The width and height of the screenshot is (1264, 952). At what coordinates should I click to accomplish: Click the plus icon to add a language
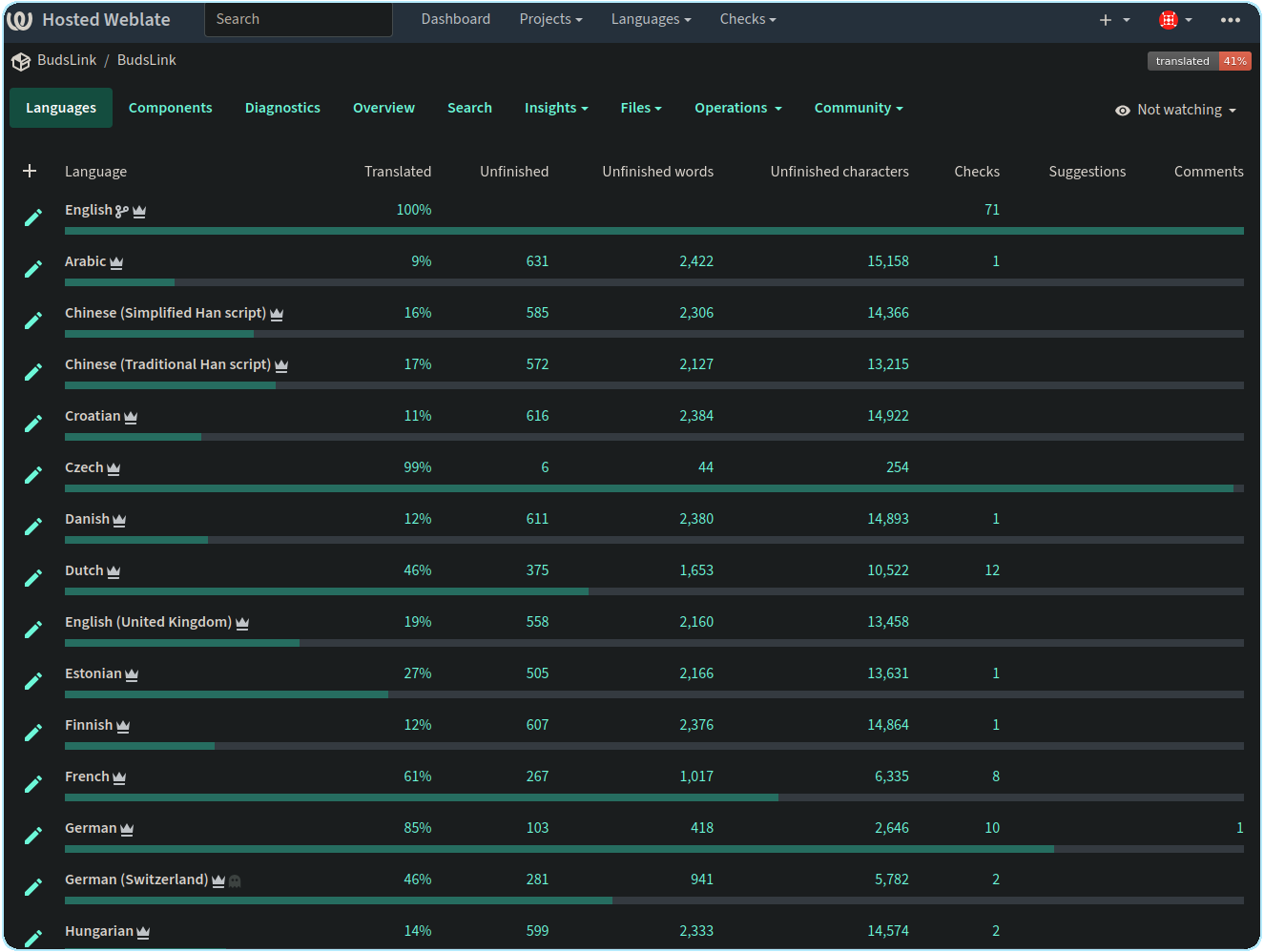30,171
